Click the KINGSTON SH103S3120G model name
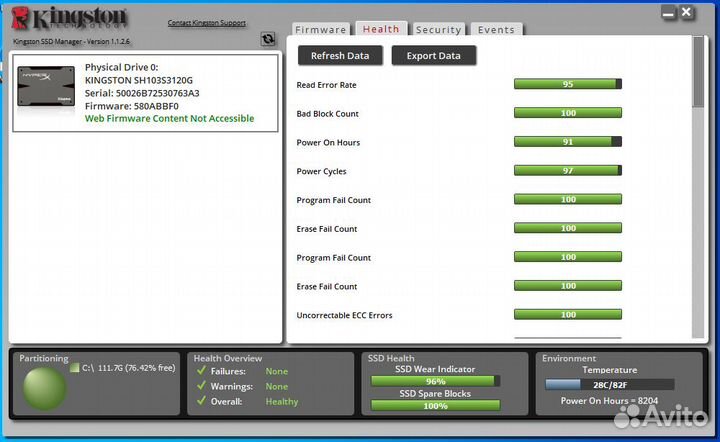The height and width of the screenshot is (442, 720). click(139, 80)
